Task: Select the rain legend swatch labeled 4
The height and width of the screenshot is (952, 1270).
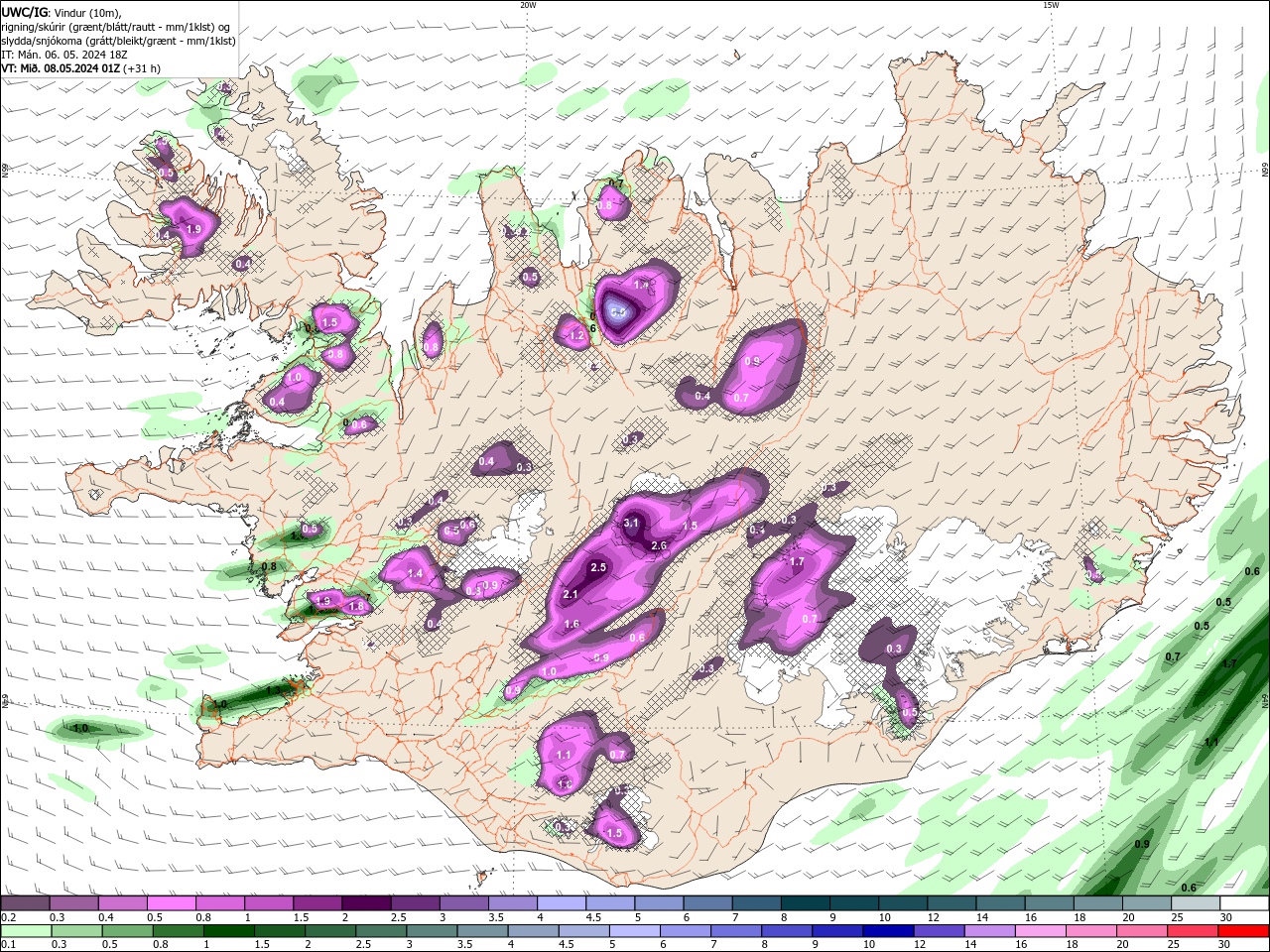Action: (x=533, y=931)
